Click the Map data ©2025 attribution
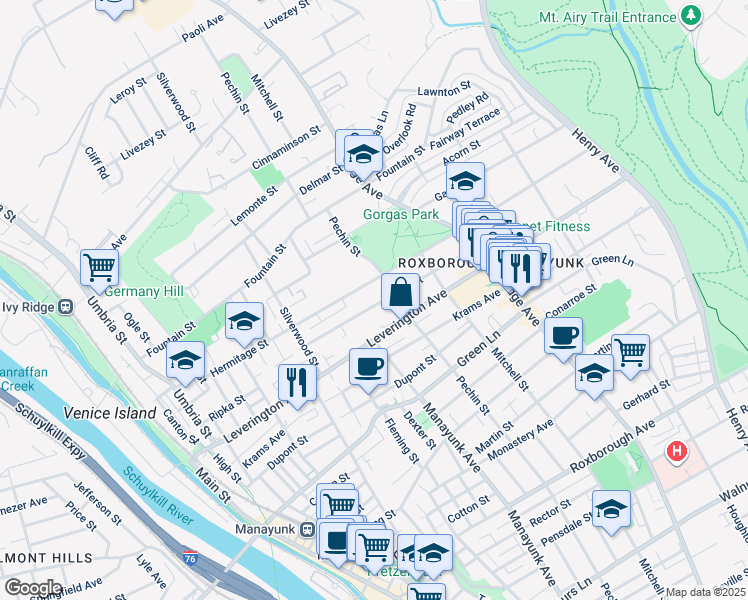Image resolution: width=748 pixels, height=600 pixels. click(x=706, y=593)
